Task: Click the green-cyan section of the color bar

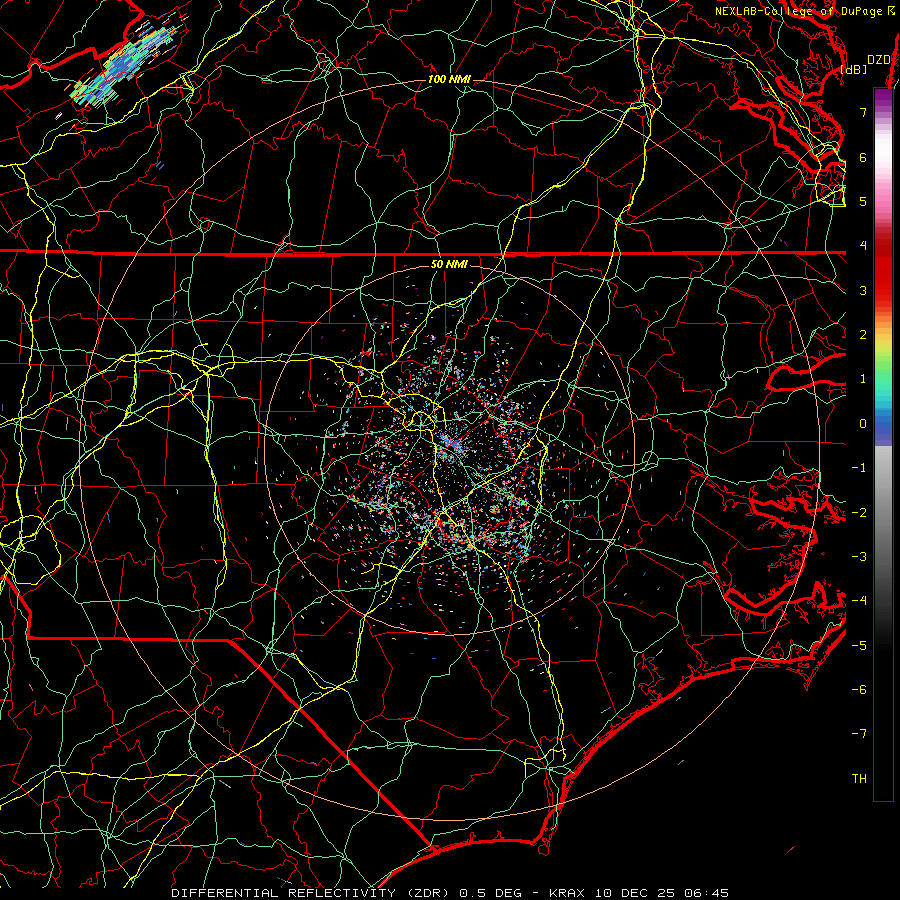Action: tap(883, 385)
